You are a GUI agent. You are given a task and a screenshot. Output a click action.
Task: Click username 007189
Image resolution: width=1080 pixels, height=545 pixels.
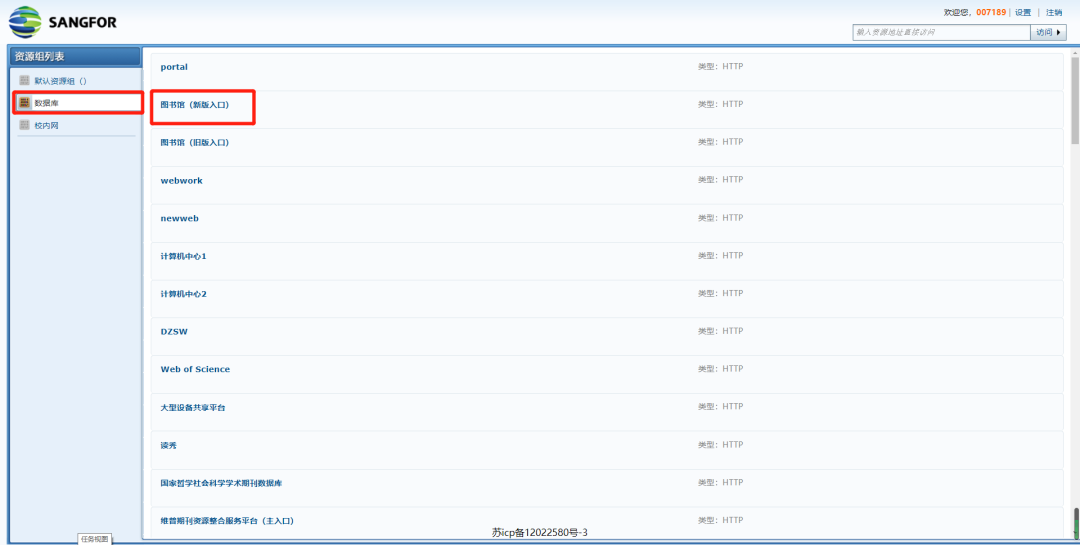click(991, 12)
